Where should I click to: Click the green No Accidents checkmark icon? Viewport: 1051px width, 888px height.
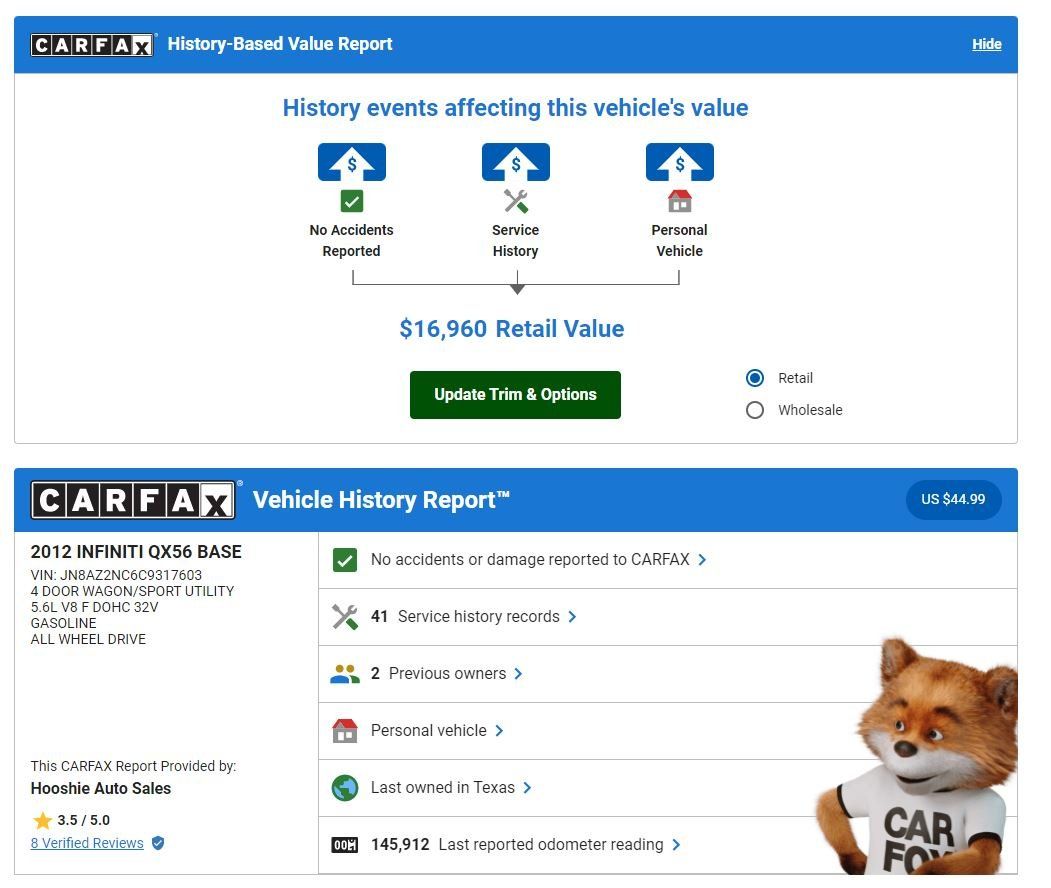[x=351, y=201]
